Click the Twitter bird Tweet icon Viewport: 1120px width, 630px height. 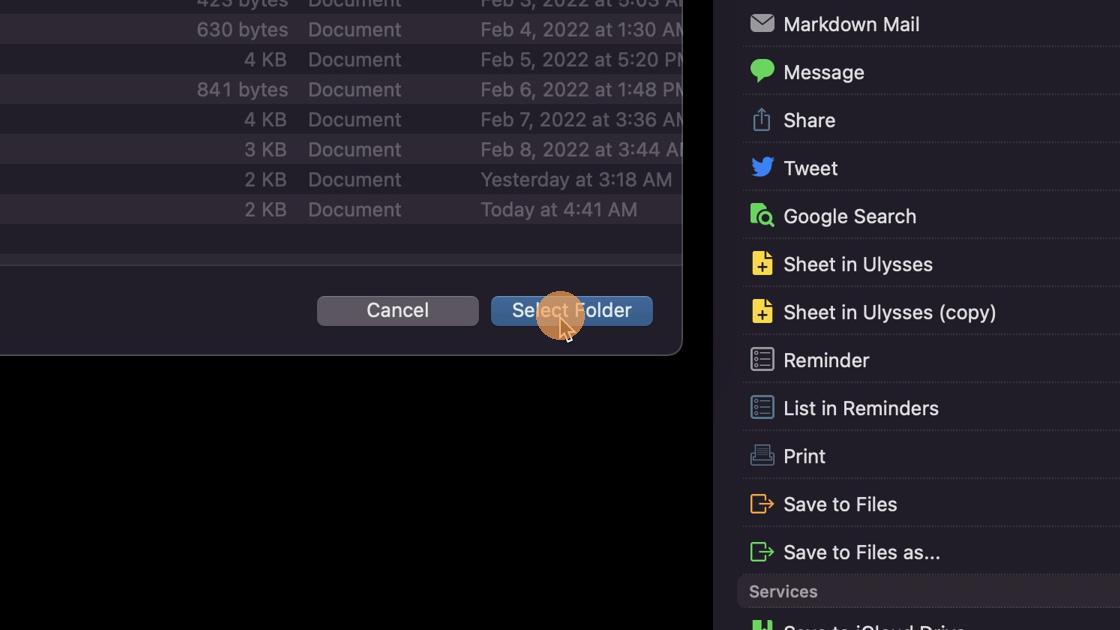[x=761, y=167]
